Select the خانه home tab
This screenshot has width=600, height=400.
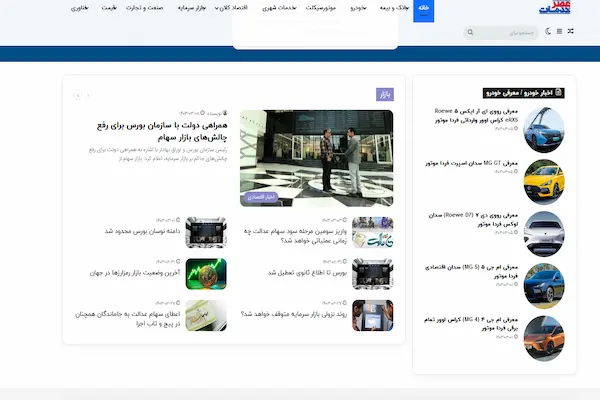pos(423,8)
